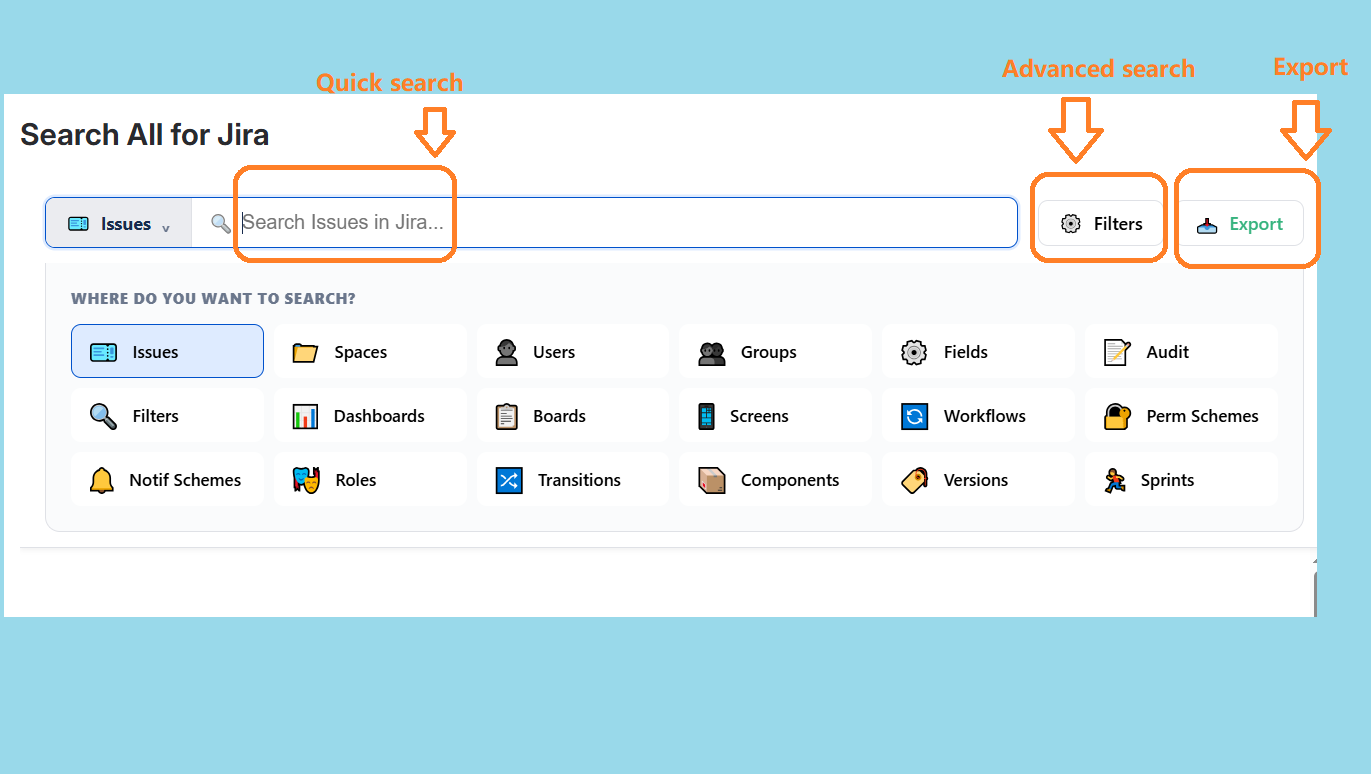
Task: Select the Transitions shuffle icon tile
Action: [x=573, y=479]
